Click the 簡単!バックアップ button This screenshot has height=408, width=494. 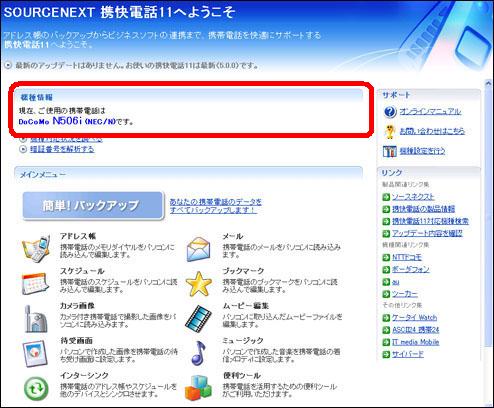click(93, 206)
